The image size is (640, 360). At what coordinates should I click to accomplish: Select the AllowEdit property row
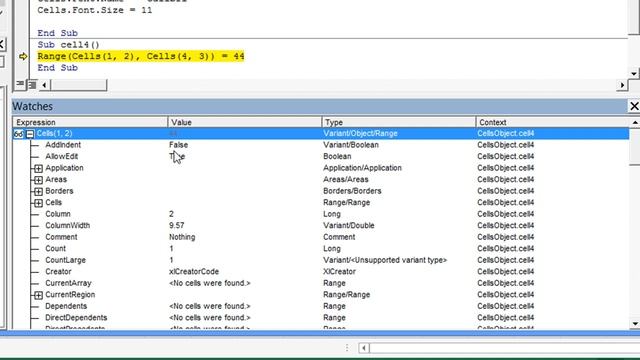321,156
